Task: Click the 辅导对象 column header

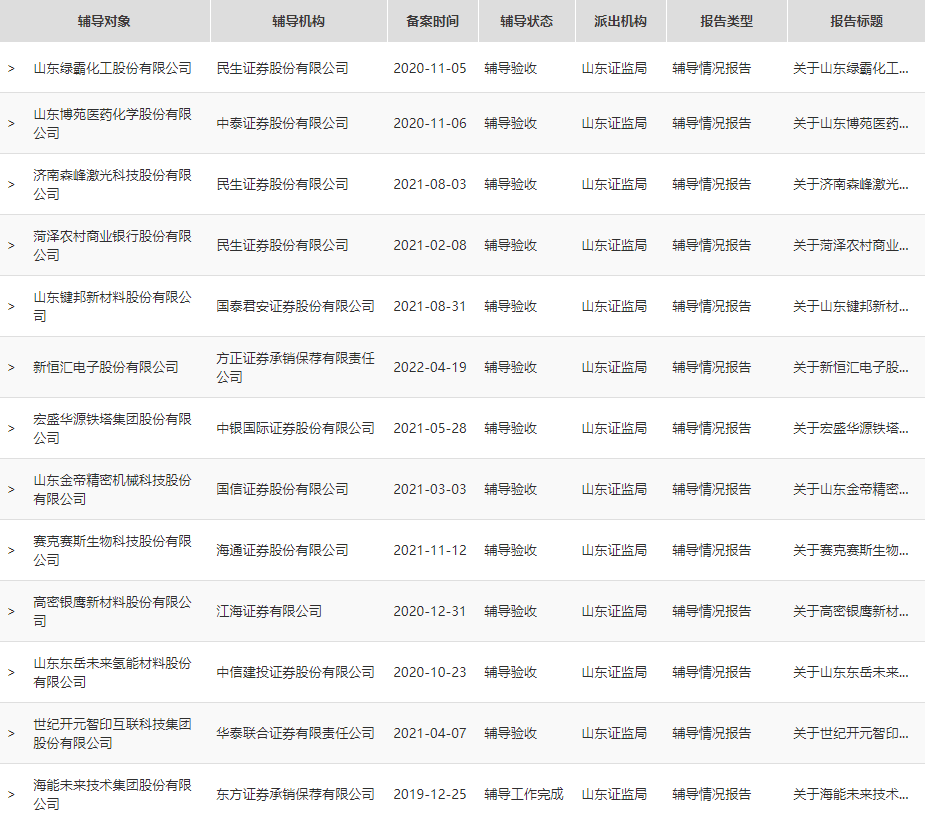Action: pyautogui.click(x=104, y=21)
